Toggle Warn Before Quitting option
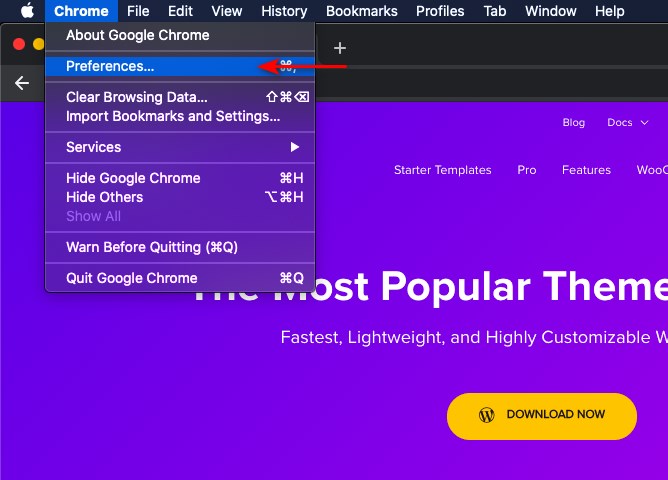 point(180,247)
